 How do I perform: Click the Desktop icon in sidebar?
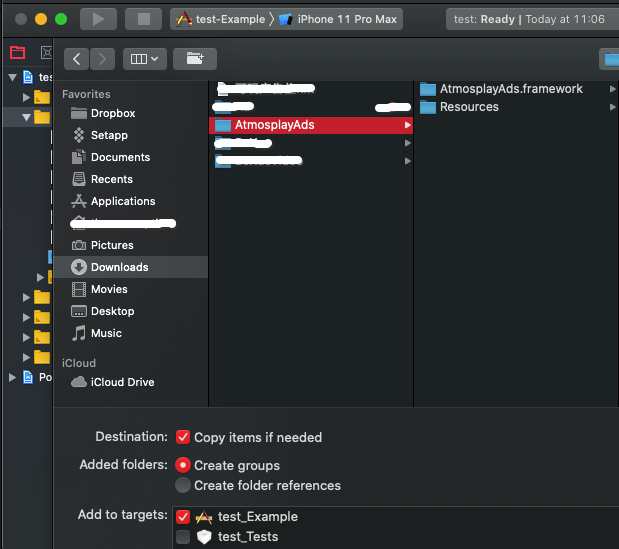pyautogui.click(x=79, y=311)
